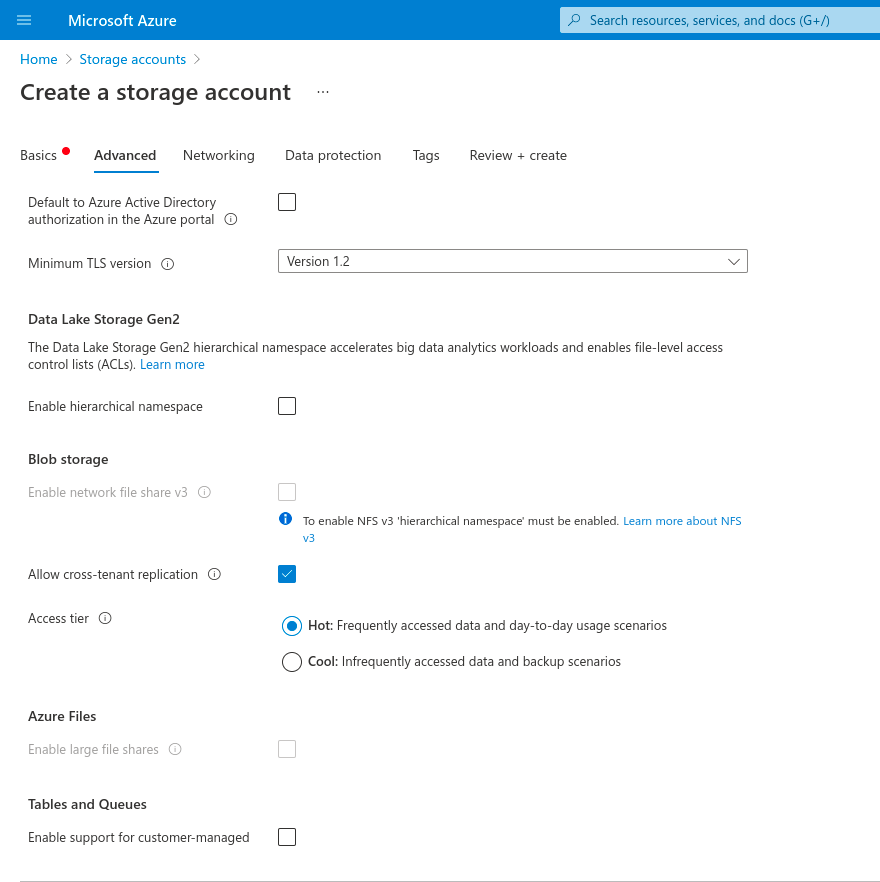This screenshot has width=880, height=882.
Task: Switch to the Networking tab
Action: pos(218,155)
